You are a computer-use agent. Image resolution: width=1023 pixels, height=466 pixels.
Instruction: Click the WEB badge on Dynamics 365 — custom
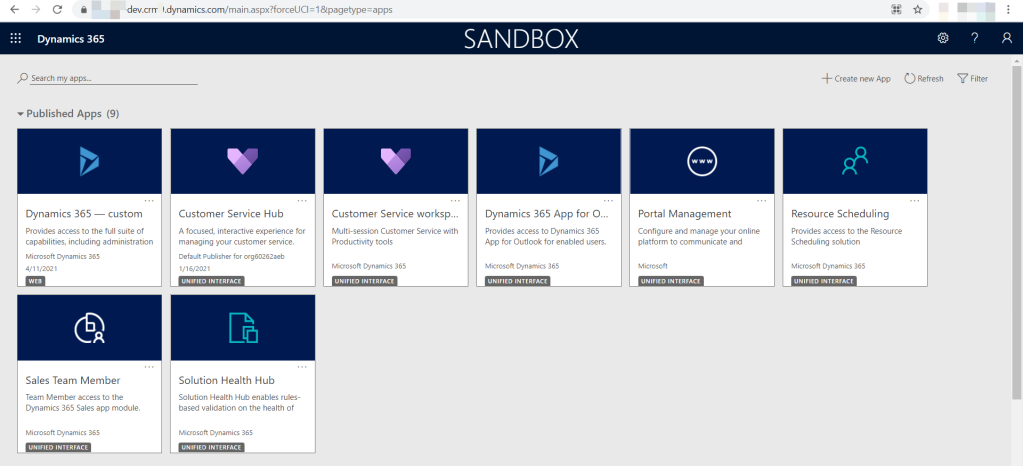pyautogui.click(x=35, y=281)
